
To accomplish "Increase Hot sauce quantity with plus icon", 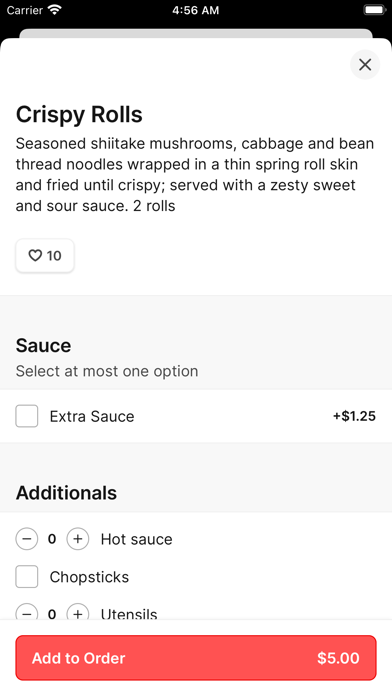I will [x=78, y=538].
